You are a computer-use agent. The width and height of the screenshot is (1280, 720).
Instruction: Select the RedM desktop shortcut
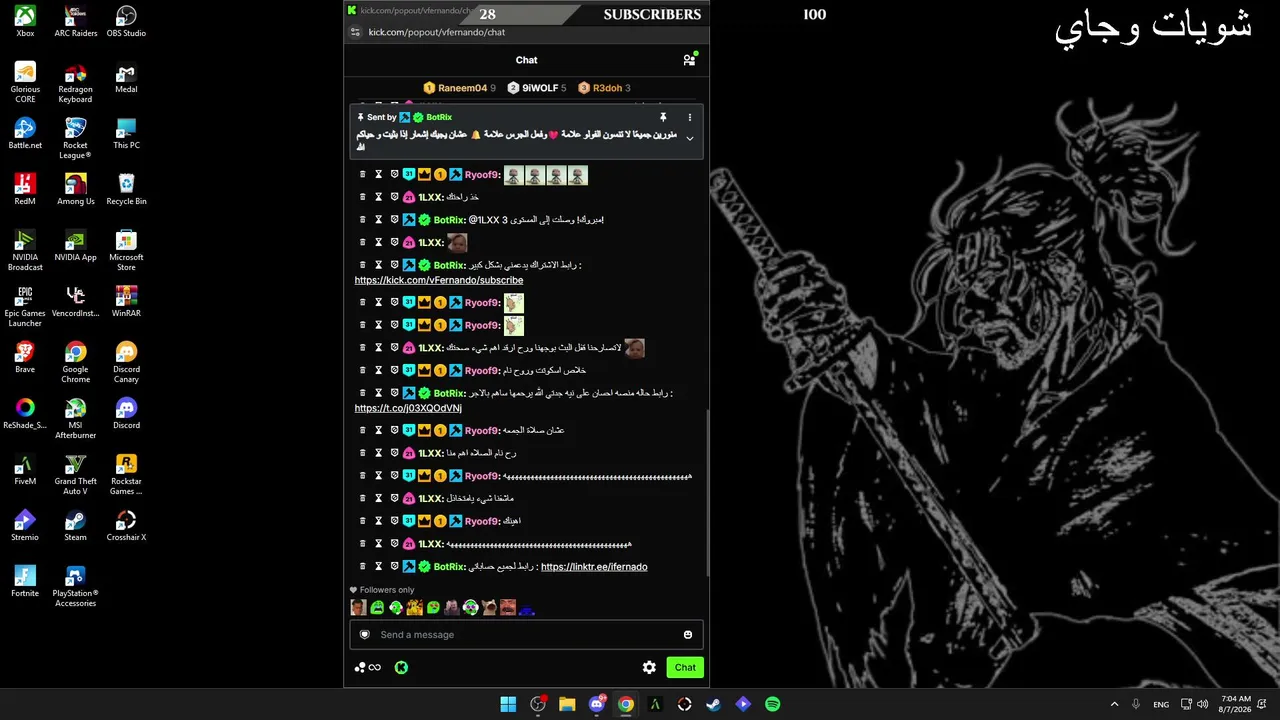click(x=25, y=190)
